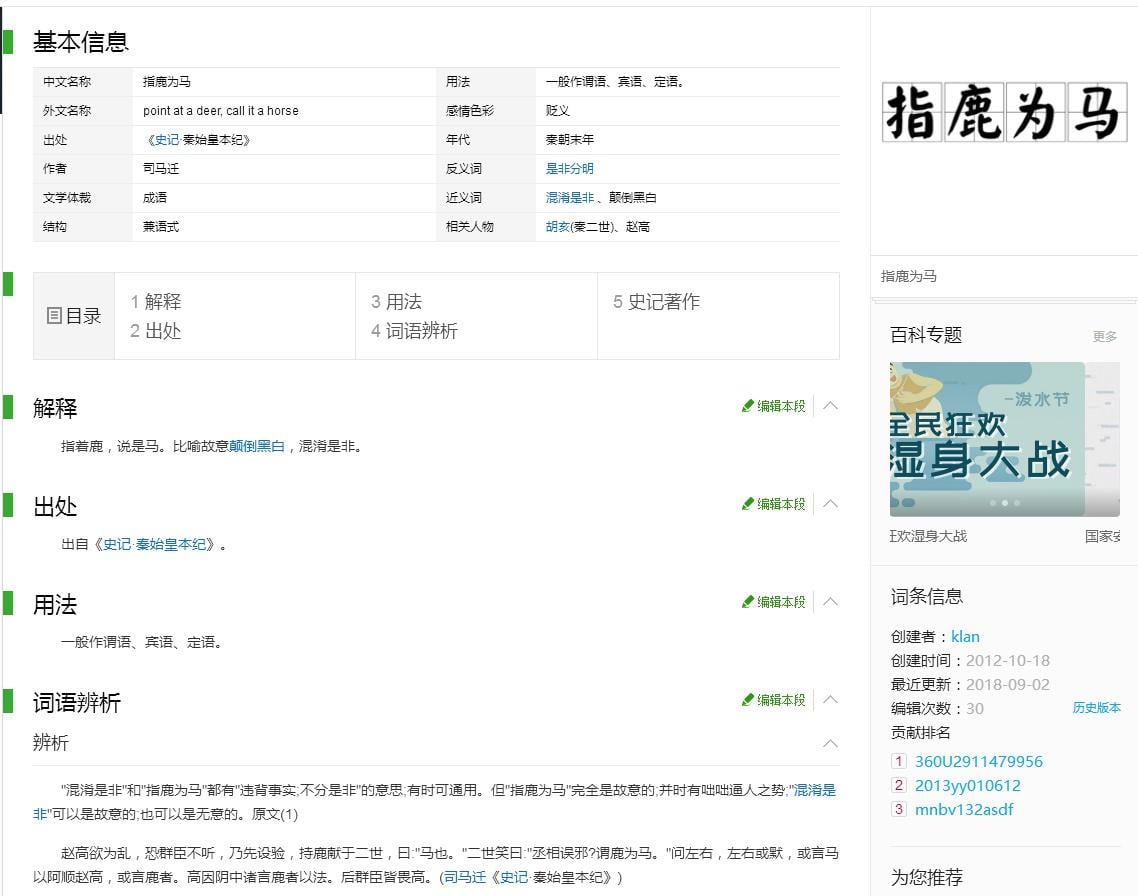Click the pencil icon beside 解释 编辑本段
This screenshot has width=1138, height=896.
[x=748, y=406]
